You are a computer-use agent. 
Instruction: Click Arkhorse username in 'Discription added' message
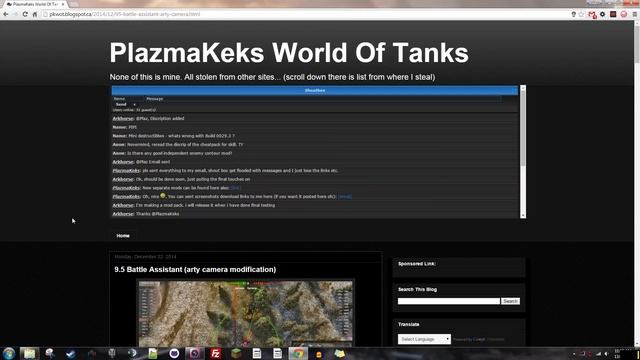[x=123, y=118]
